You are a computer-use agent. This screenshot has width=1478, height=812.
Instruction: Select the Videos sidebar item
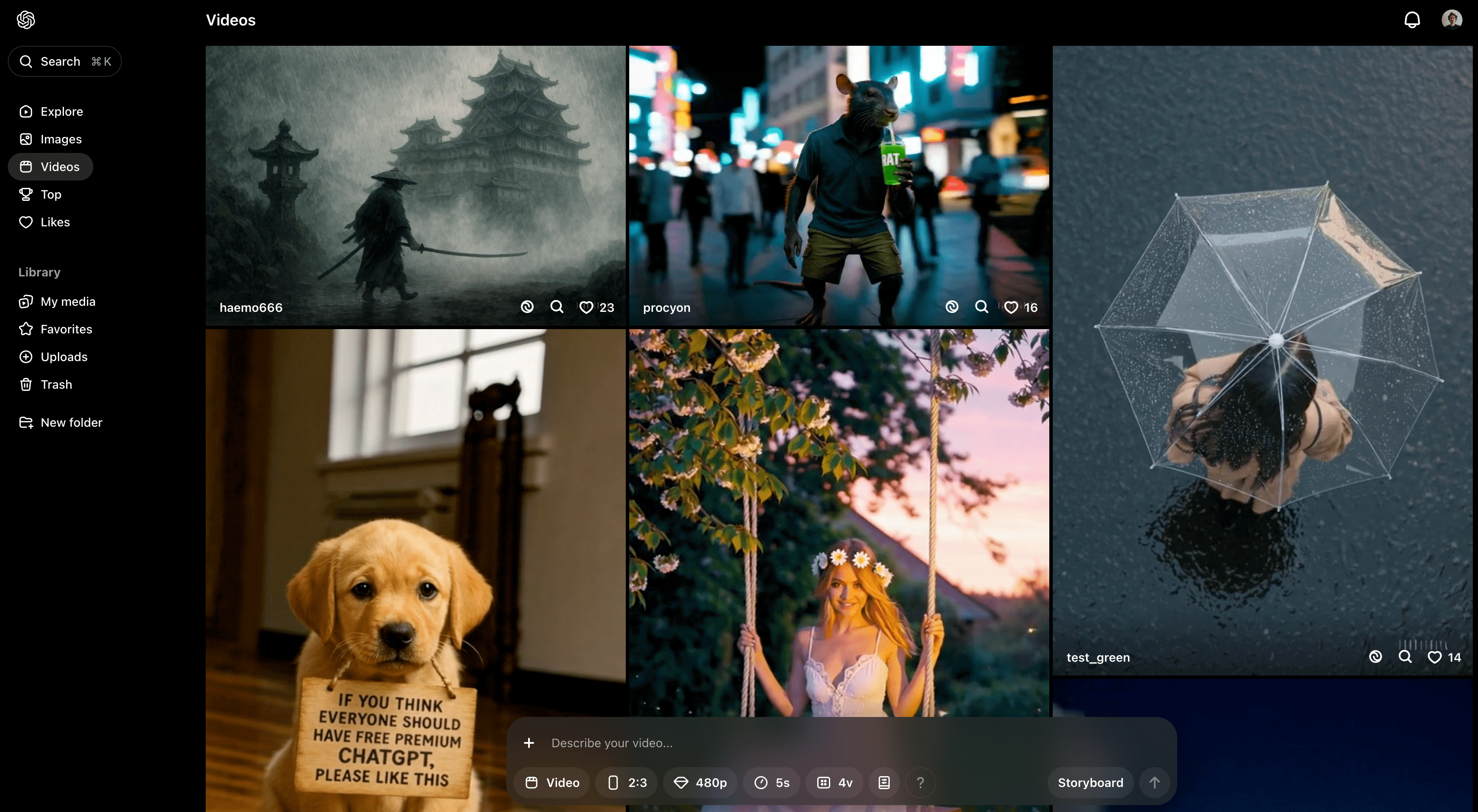(x=51, y=167)
